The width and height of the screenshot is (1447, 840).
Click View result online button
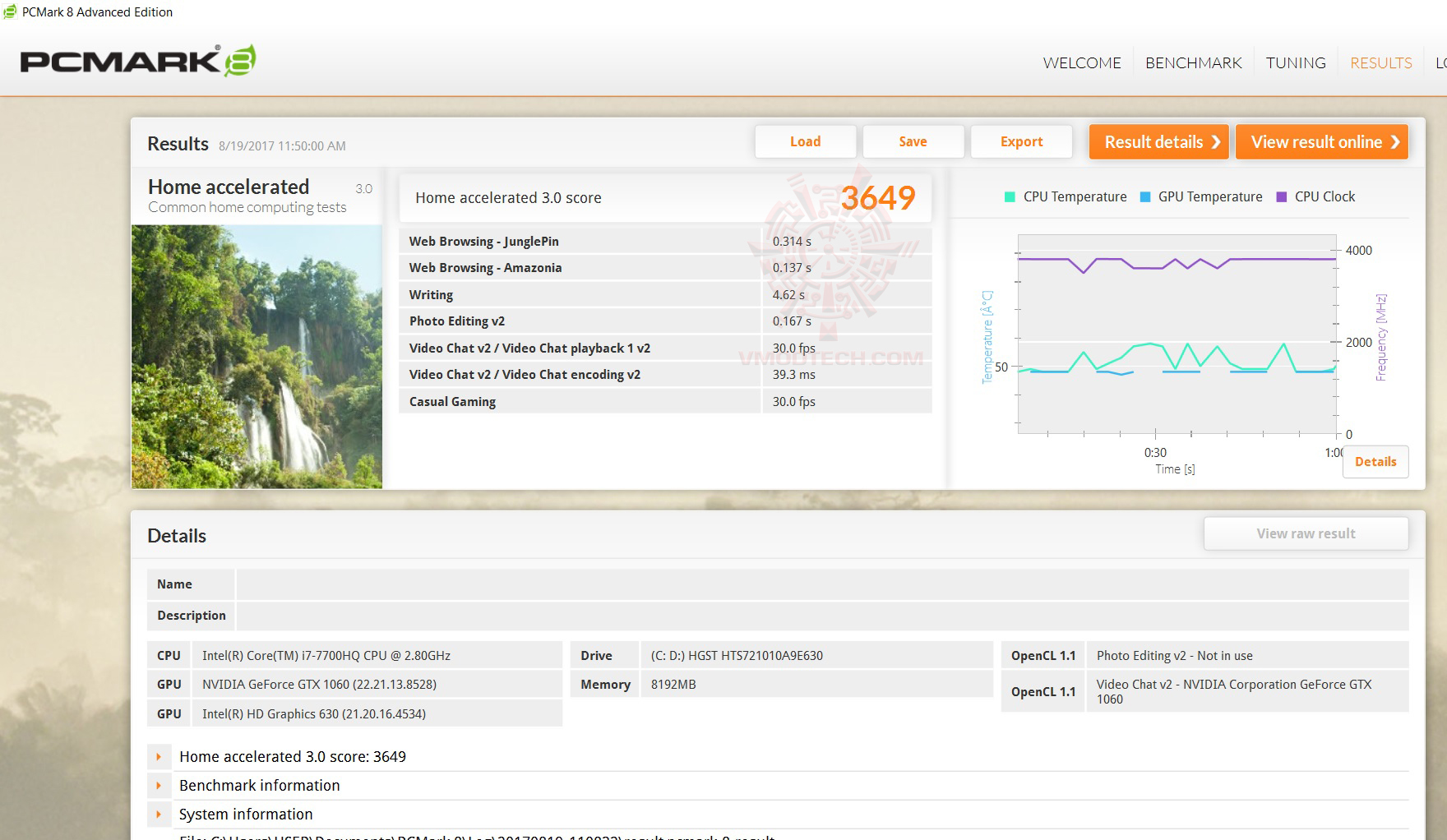(1322, 141)
